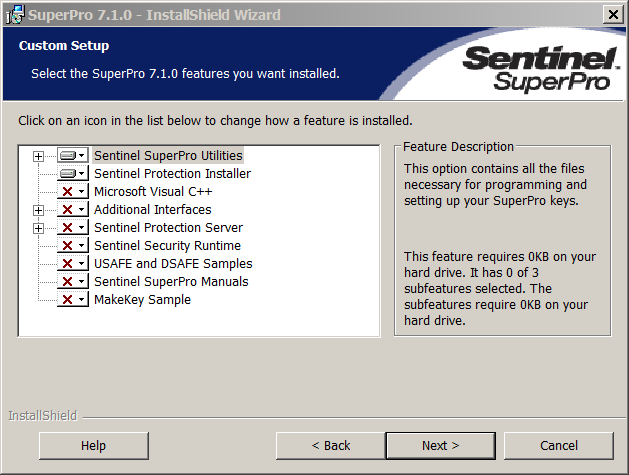629x475 pixels.
Task: Open install-state dropdown for Sentinel SuperPro Utilities
Action: click(x=73, y=156)
